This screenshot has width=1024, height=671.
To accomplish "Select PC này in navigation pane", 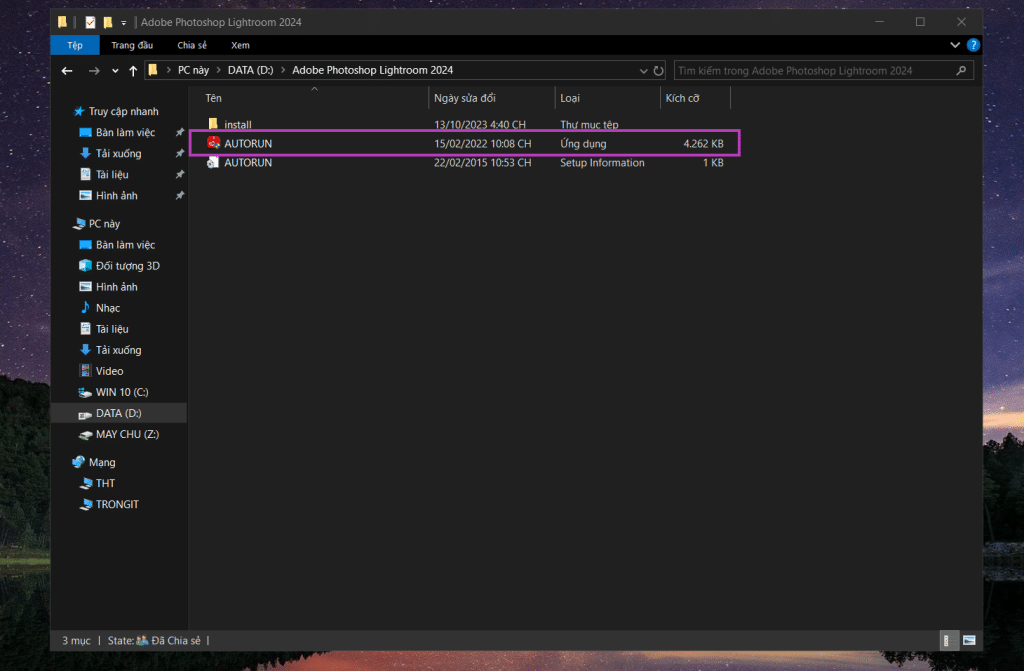I will tap(97, 223).
